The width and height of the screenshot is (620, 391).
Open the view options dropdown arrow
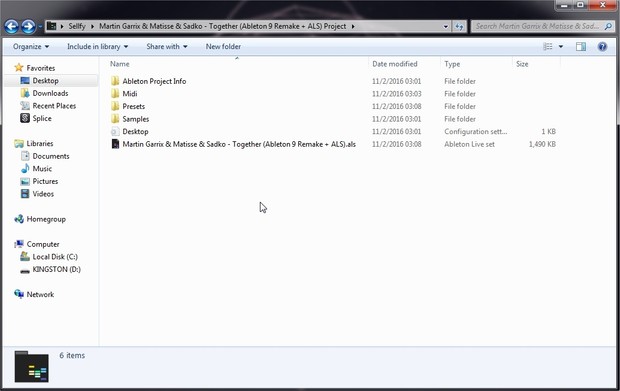point(560,47)
